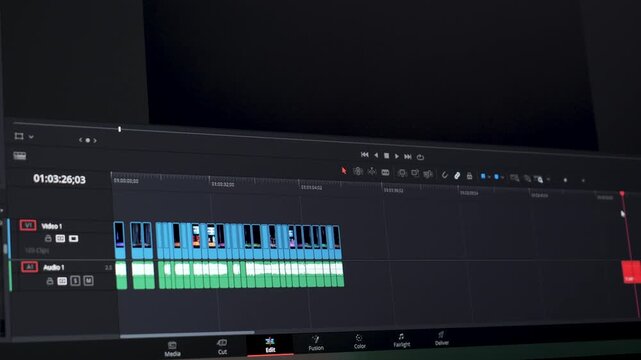Click the Video 1 track name
This screenshot has width=641, height=360.
point(52,226)
